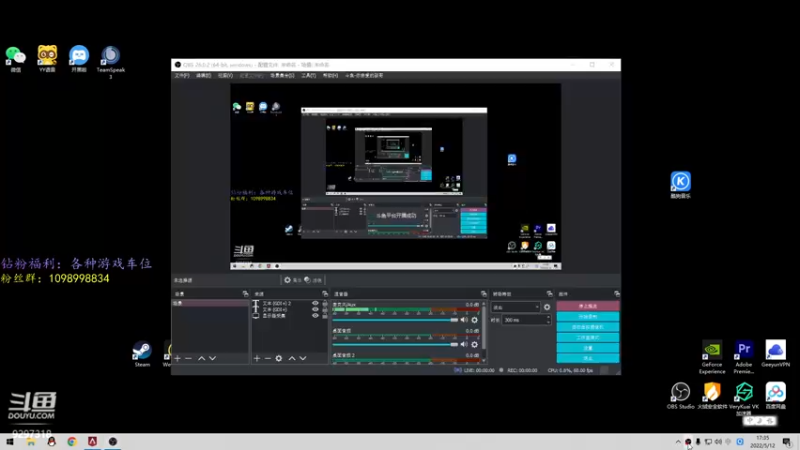Open settings gear for the second mixer channel
This screenshot has height=450, width=800.
coord(474,344)
